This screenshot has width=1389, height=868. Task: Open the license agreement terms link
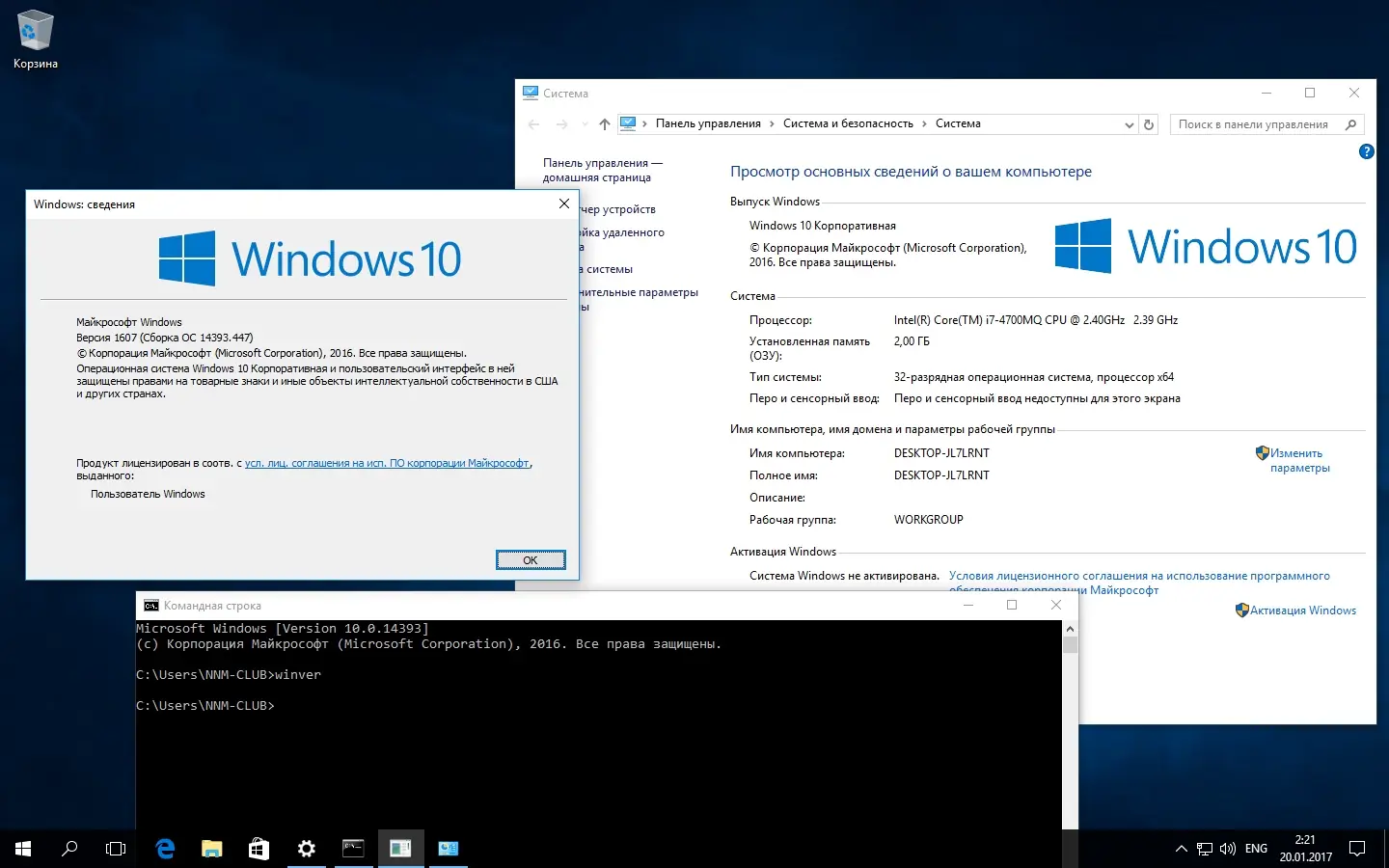[x=1139, y=583]
